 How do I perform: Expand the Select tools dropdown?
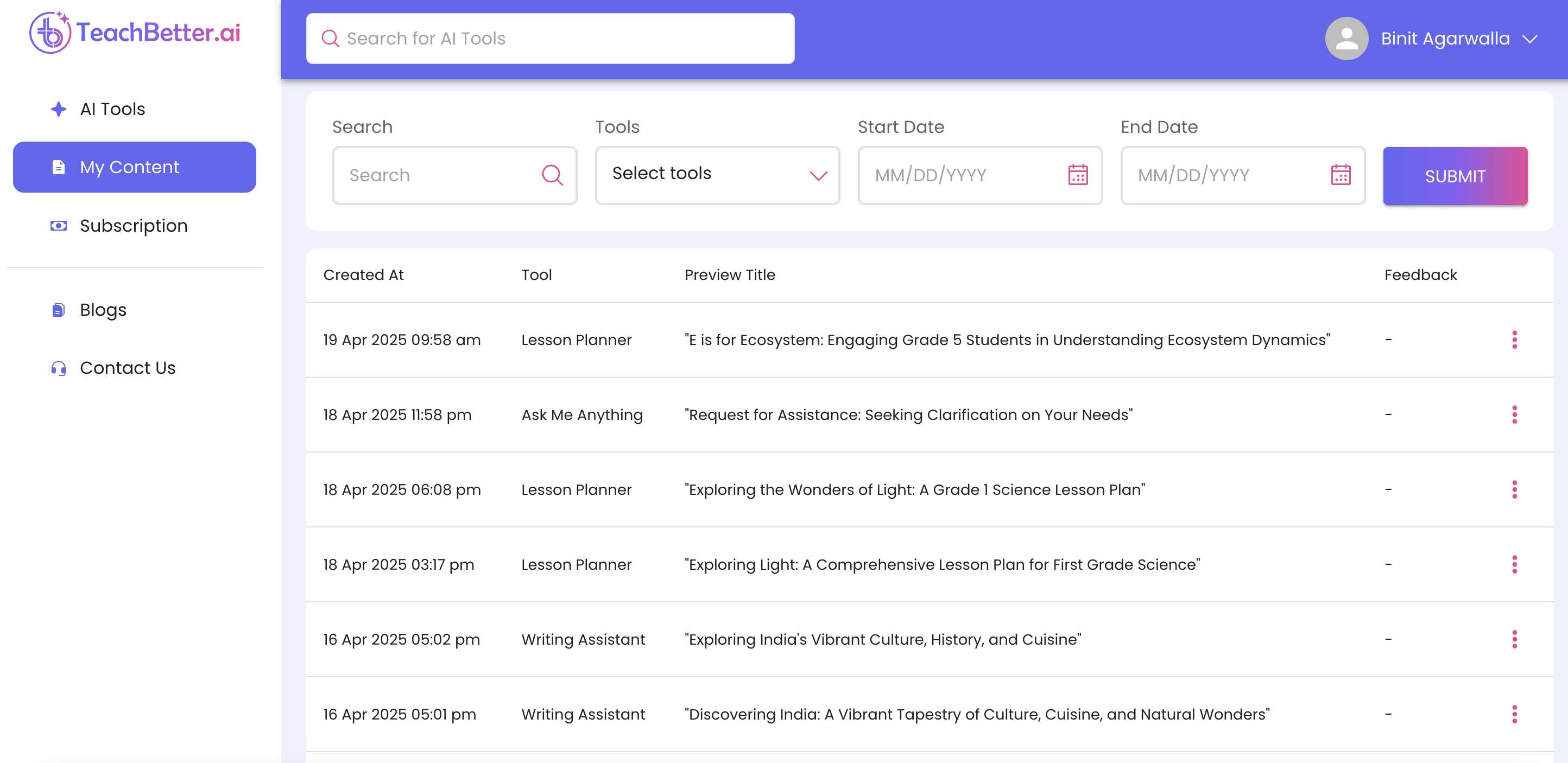[x=717, y=175]
